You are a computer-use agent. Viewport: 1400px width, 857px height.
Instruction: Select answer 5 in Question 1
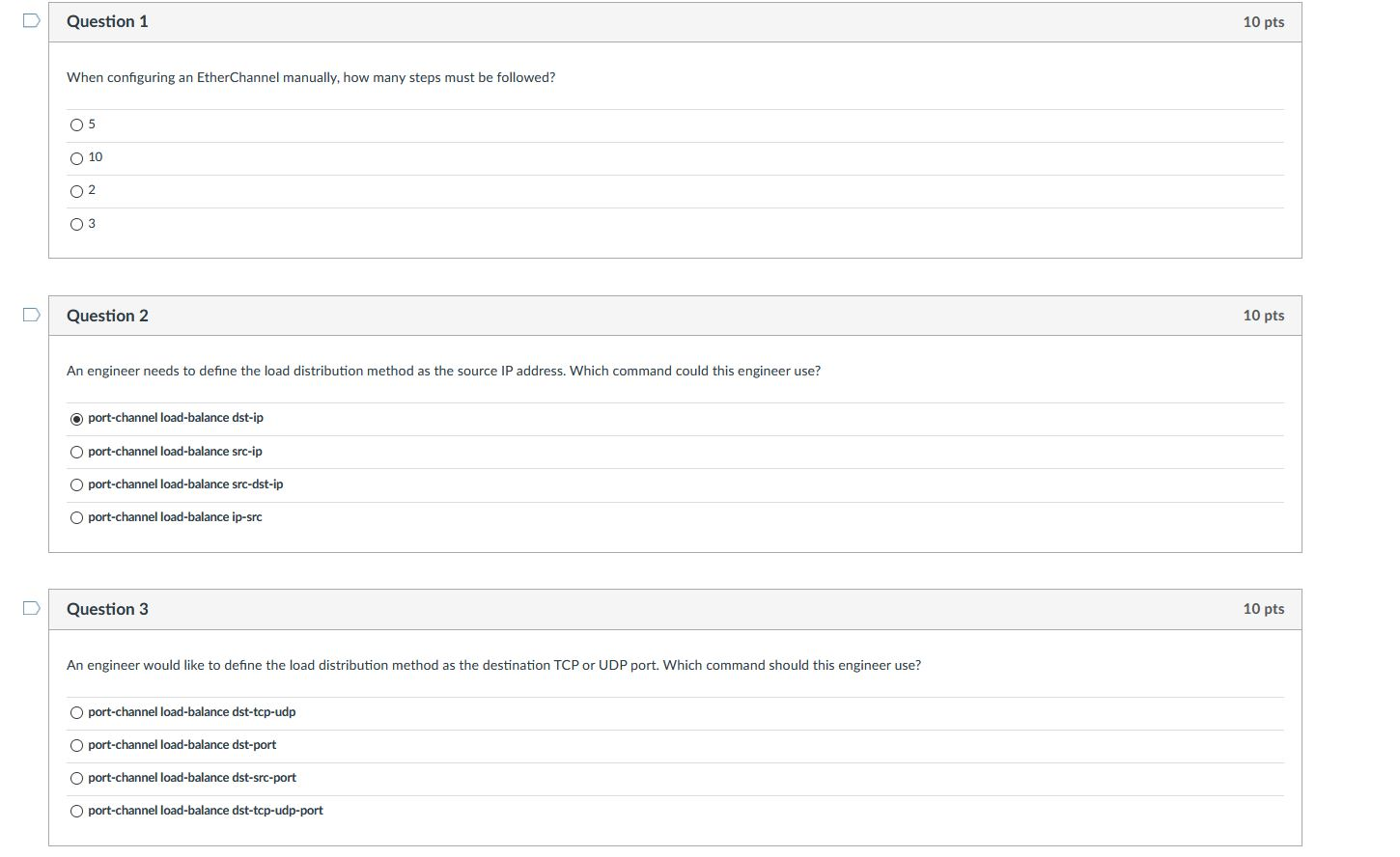[77, 124]
